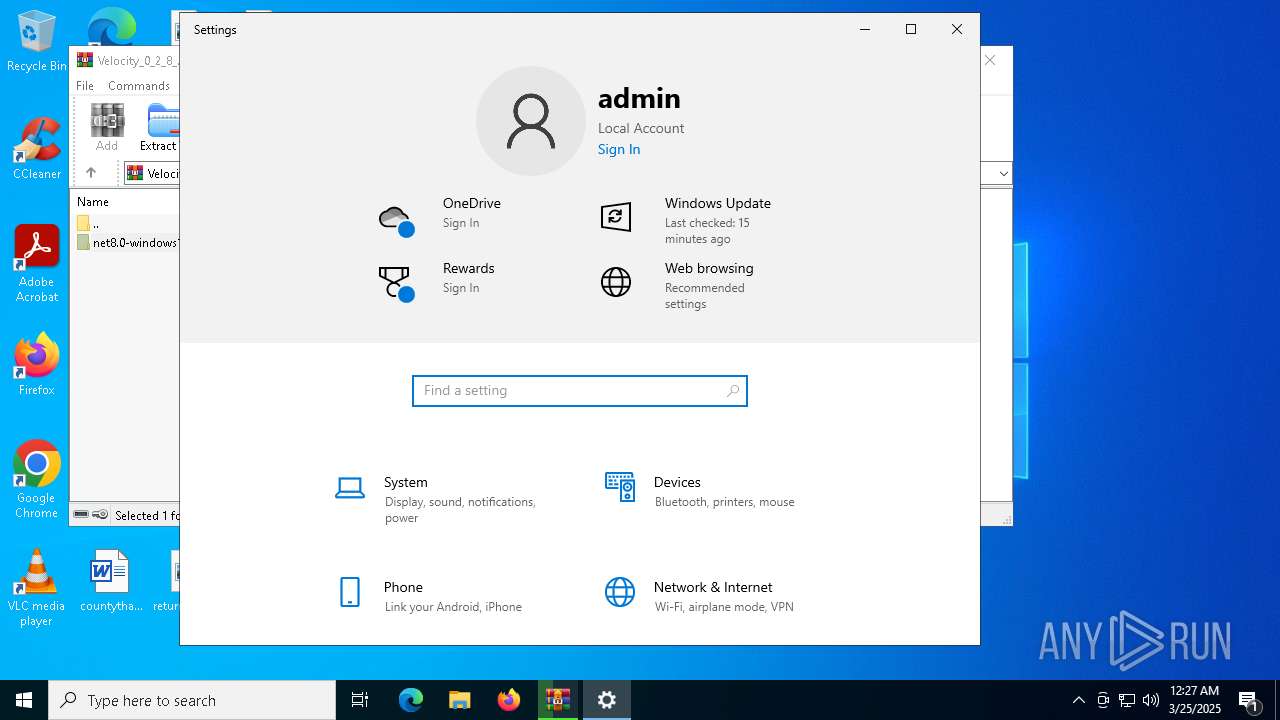This screenshot has height=720, width=1280.
Task: Click the Type here to search box
Action: [192, 700]
